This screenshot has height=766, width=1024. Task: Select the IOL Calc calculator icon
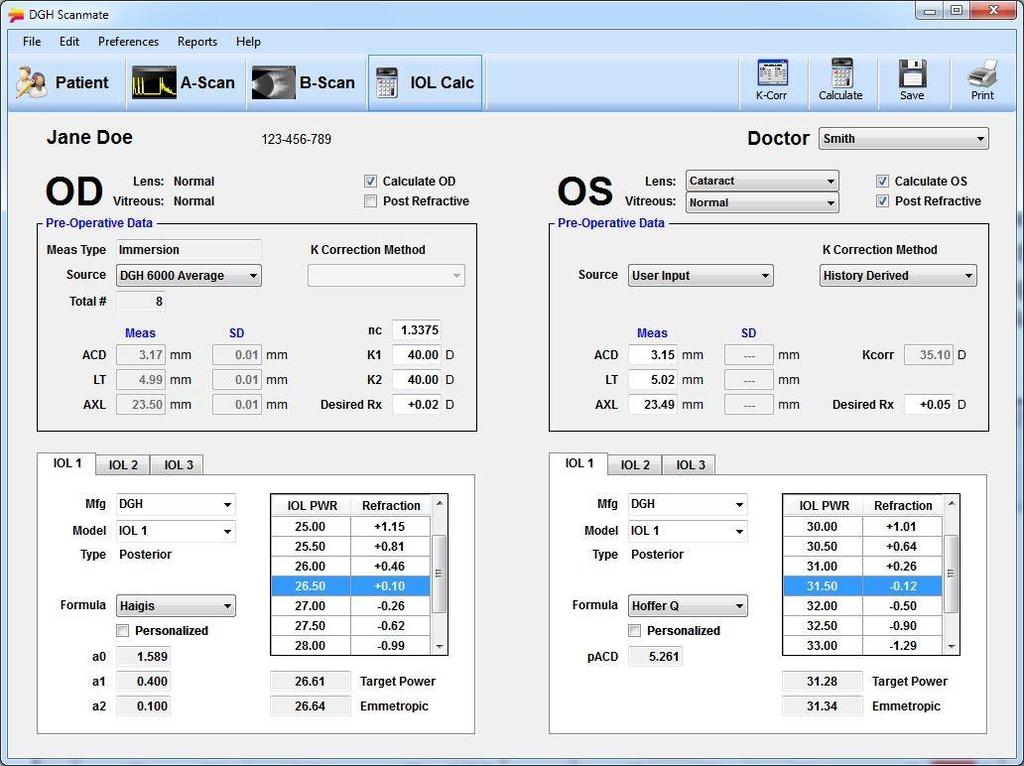point(387,83)
